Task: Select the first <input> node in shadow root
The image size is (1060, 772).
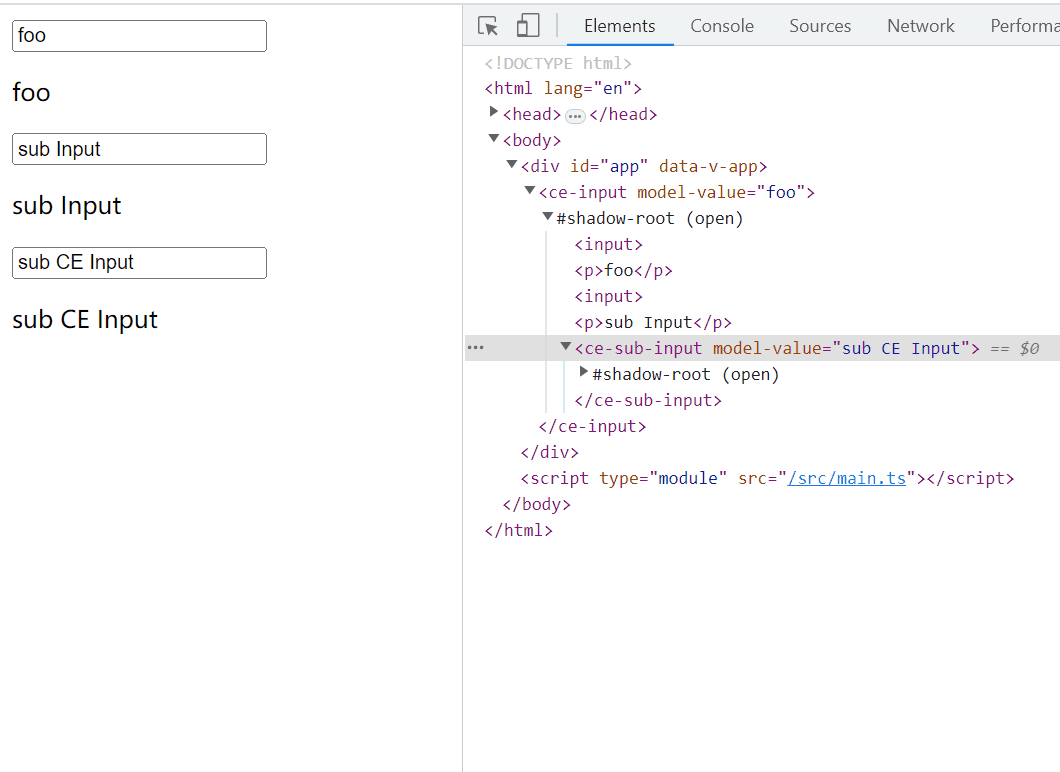Action: [608, 245]
